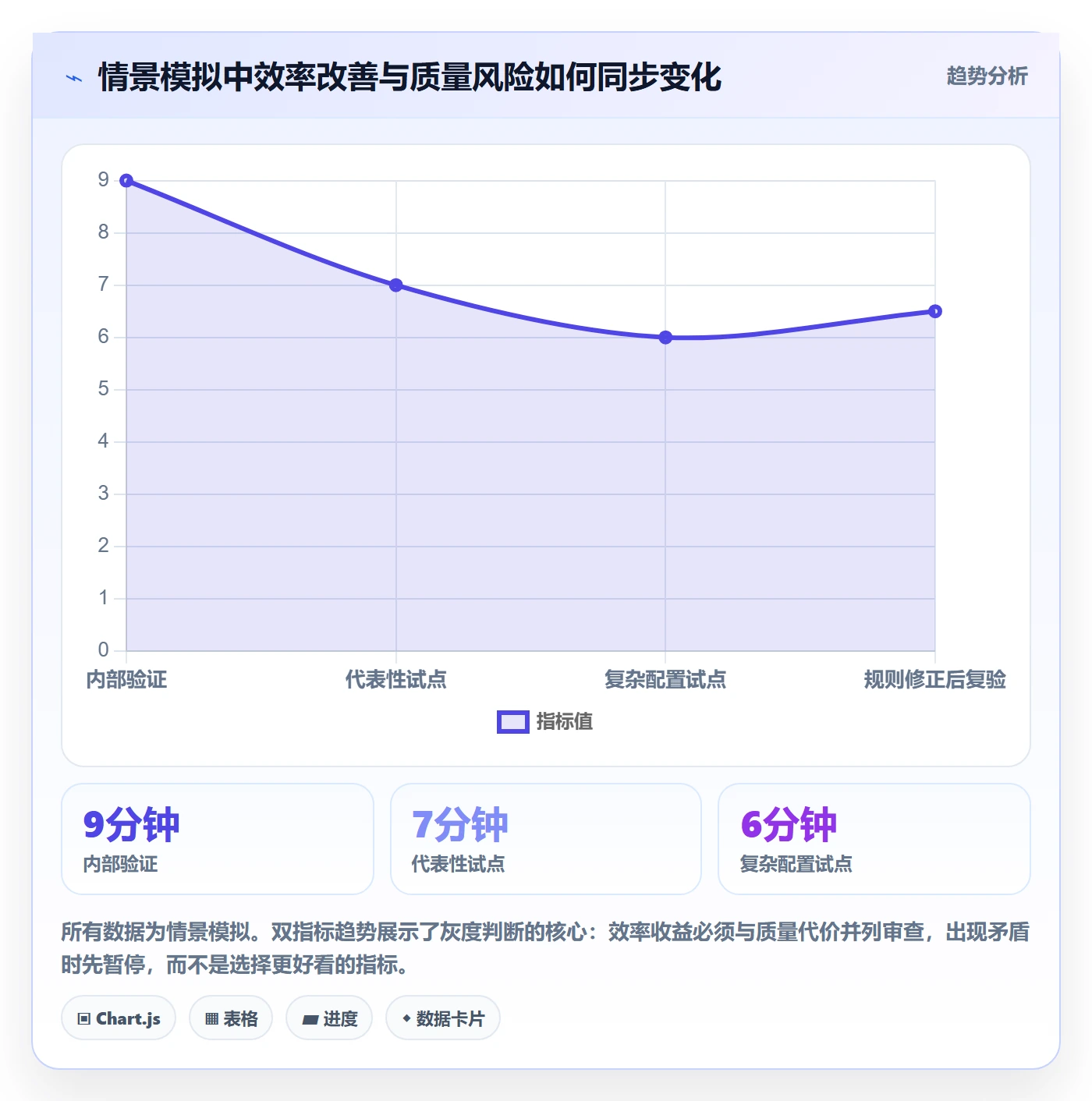This screenshot has height=1101, width=1092.
Task: Open the 6分钟 复杂配置试点 card
Action: click(874, 839)
